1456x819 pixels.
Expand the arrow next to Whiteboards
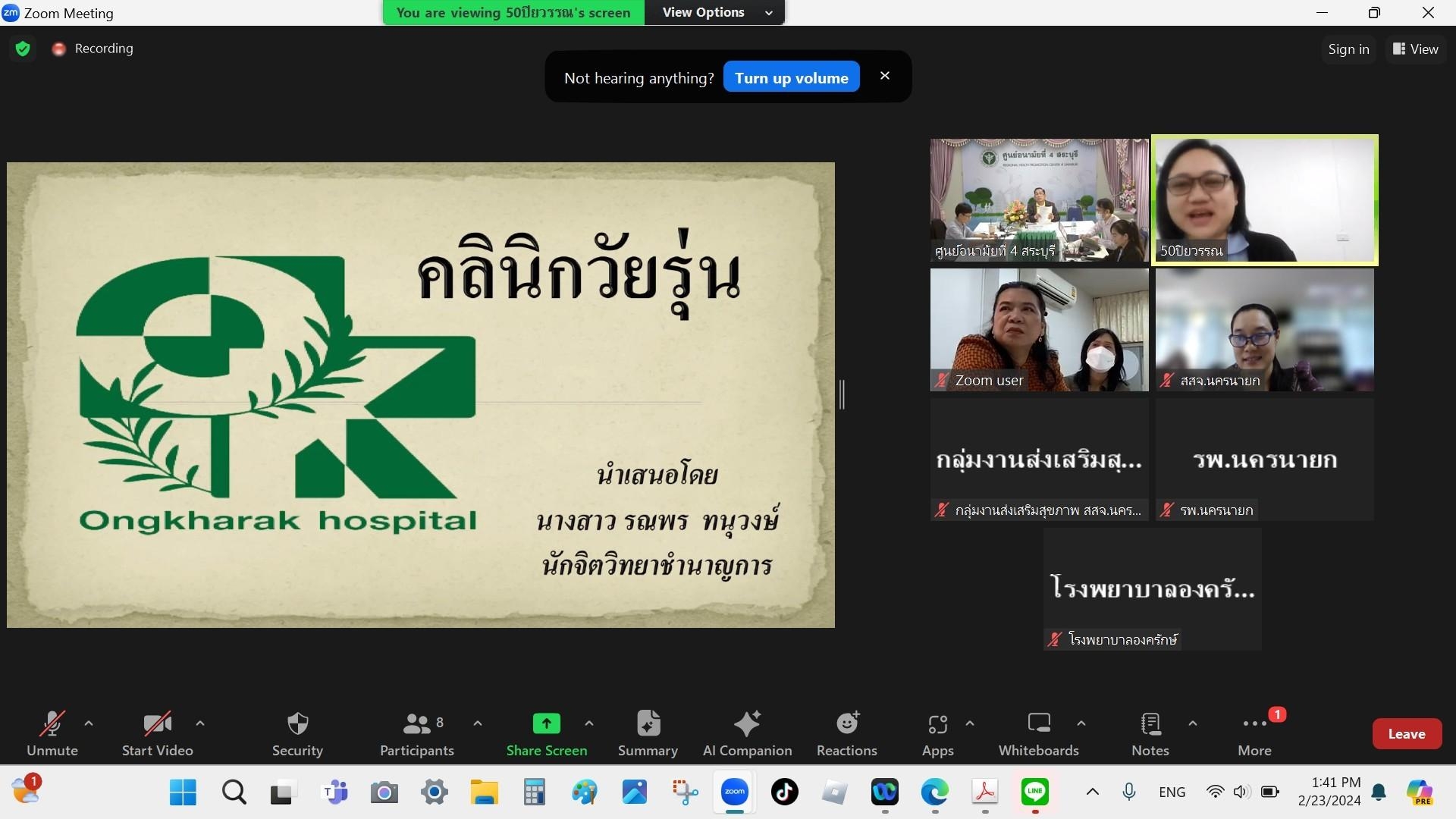pyautogui.click(x=1081, y=723)
